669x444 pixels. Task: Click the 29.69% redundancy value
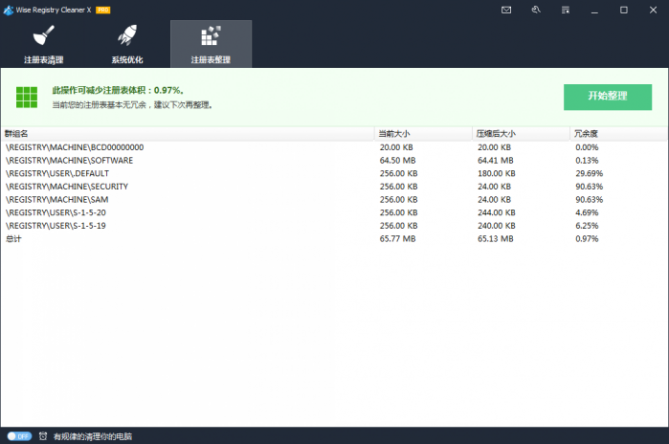click(x=589, y=173)
